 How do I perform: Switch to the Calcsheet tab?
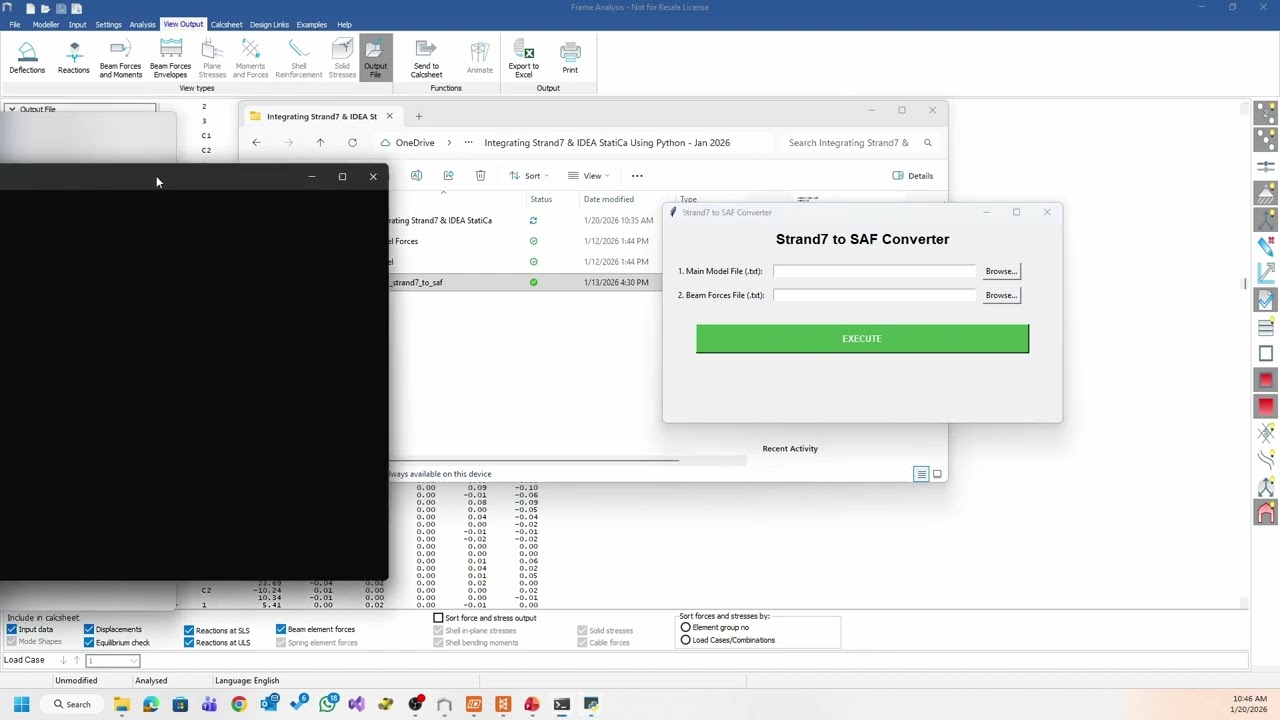tap(226, 24)
